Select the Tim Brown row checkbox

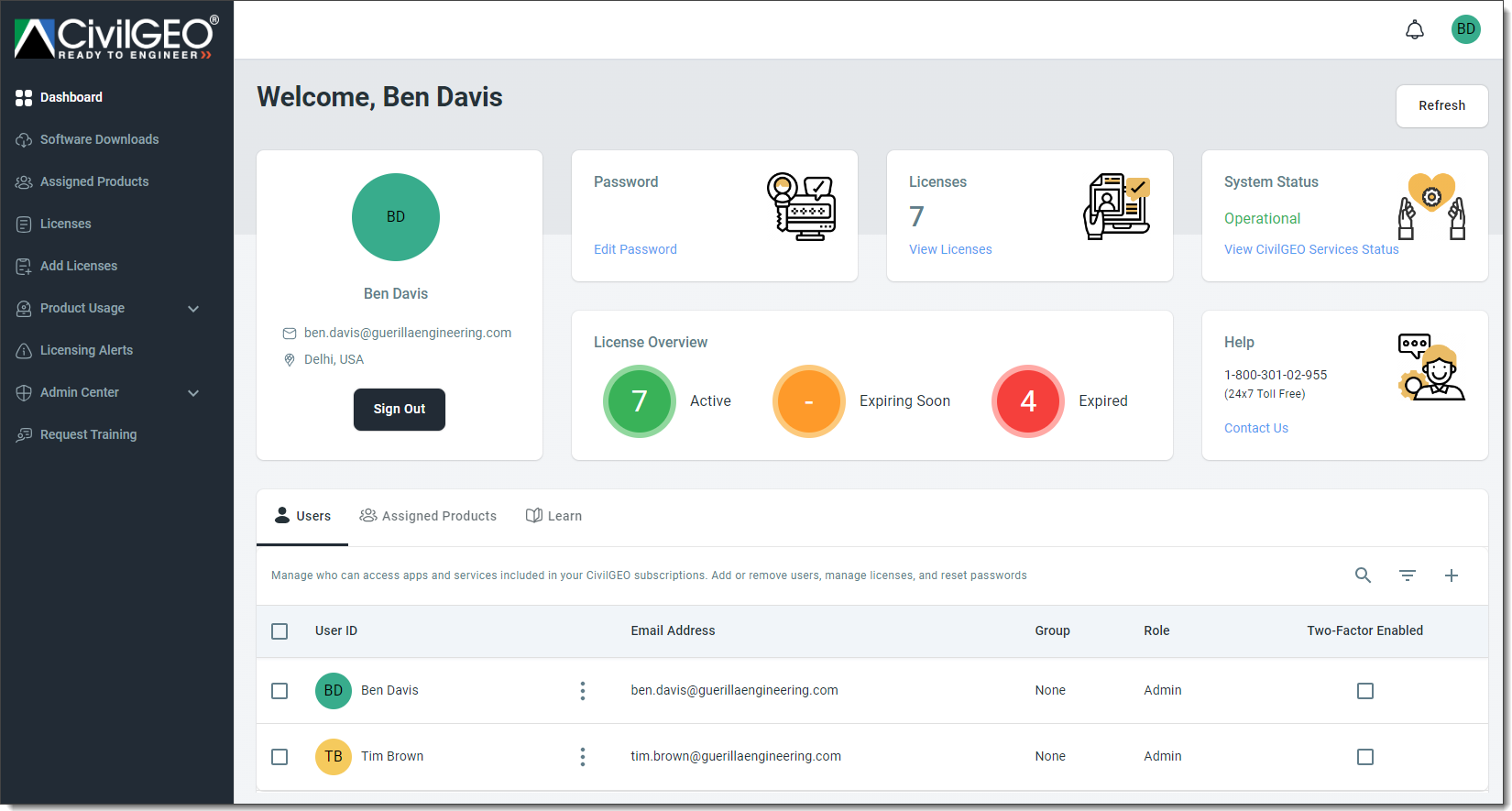point(279,757)
